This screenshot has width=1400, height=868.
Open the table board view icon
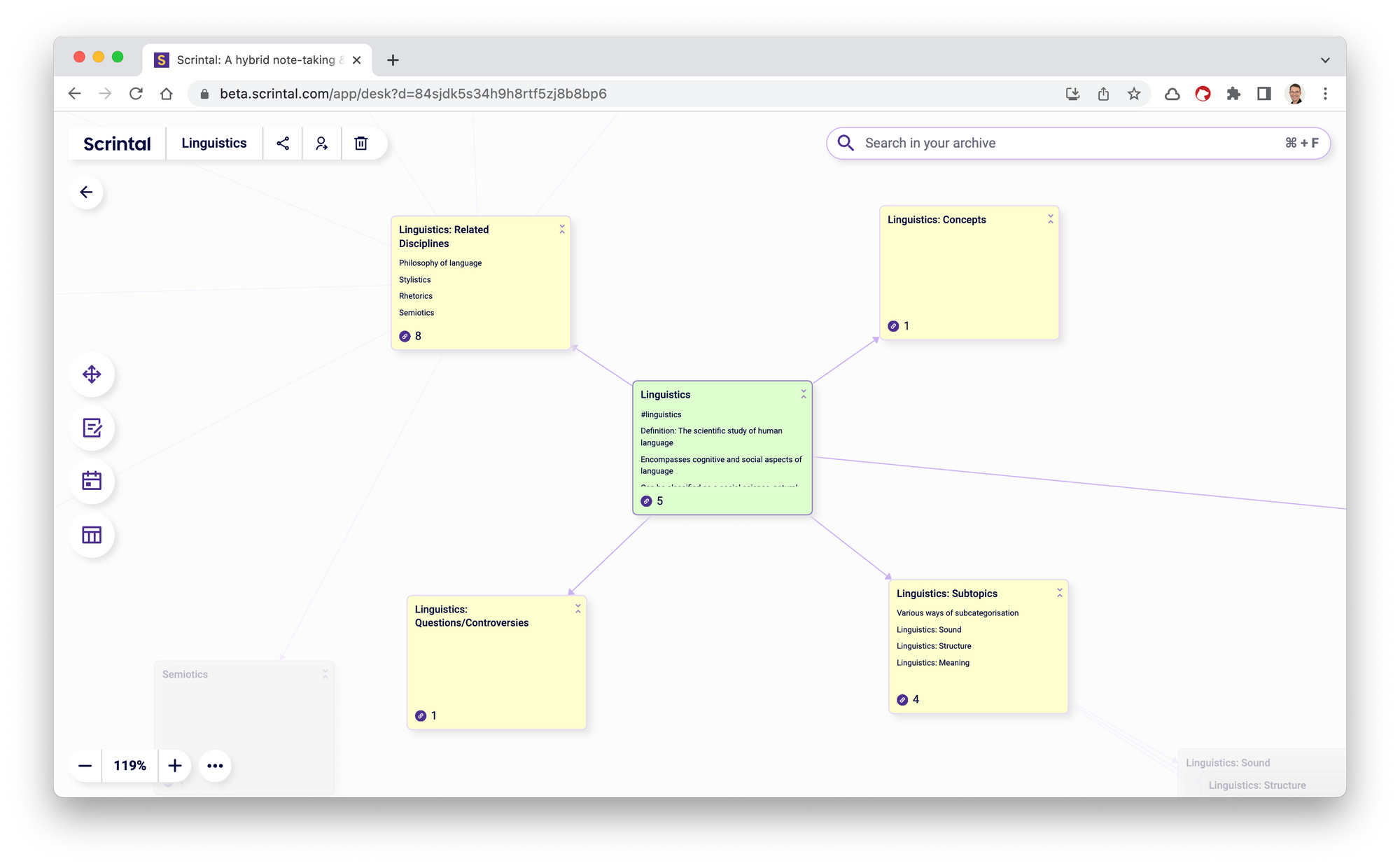pos(92,535)
